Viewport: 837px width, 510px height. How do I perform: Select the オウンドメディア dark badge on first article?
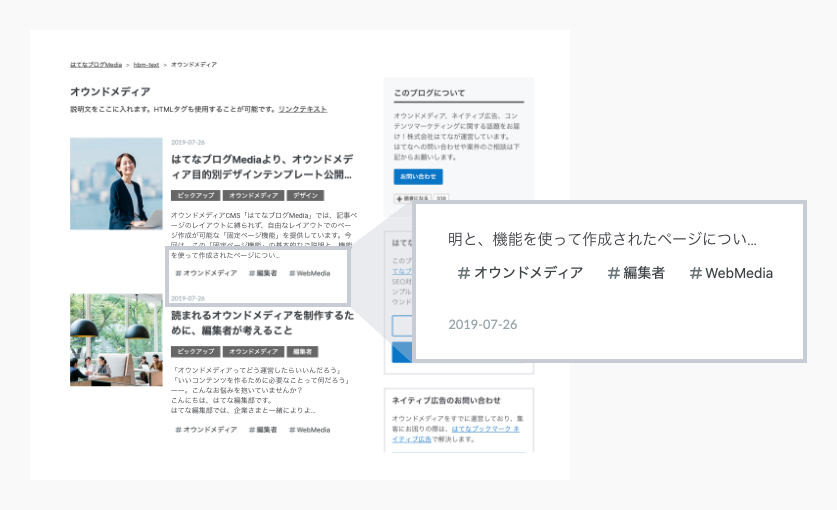(252, 196)
